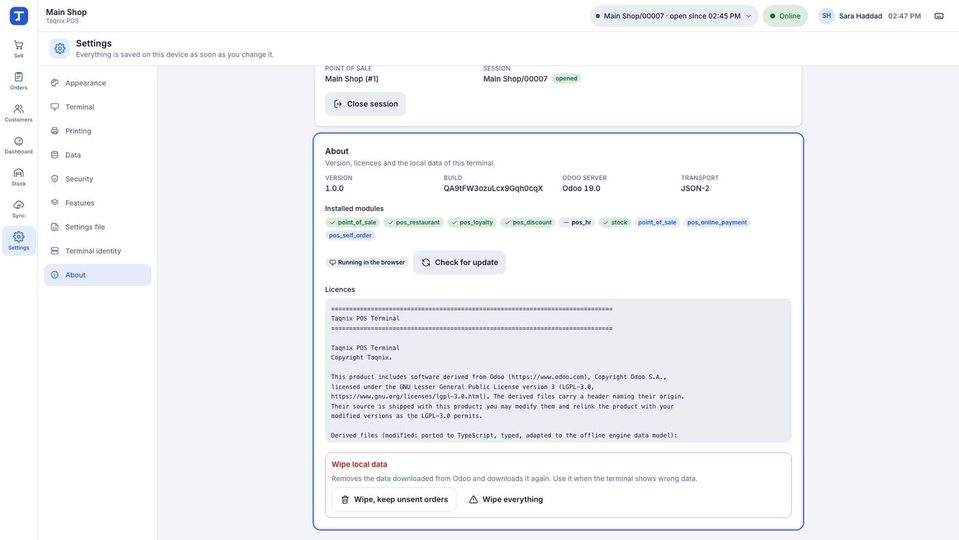This screenshot has width=959, height=540.
Task: Open Settings file section
Action: pos(97,227)
